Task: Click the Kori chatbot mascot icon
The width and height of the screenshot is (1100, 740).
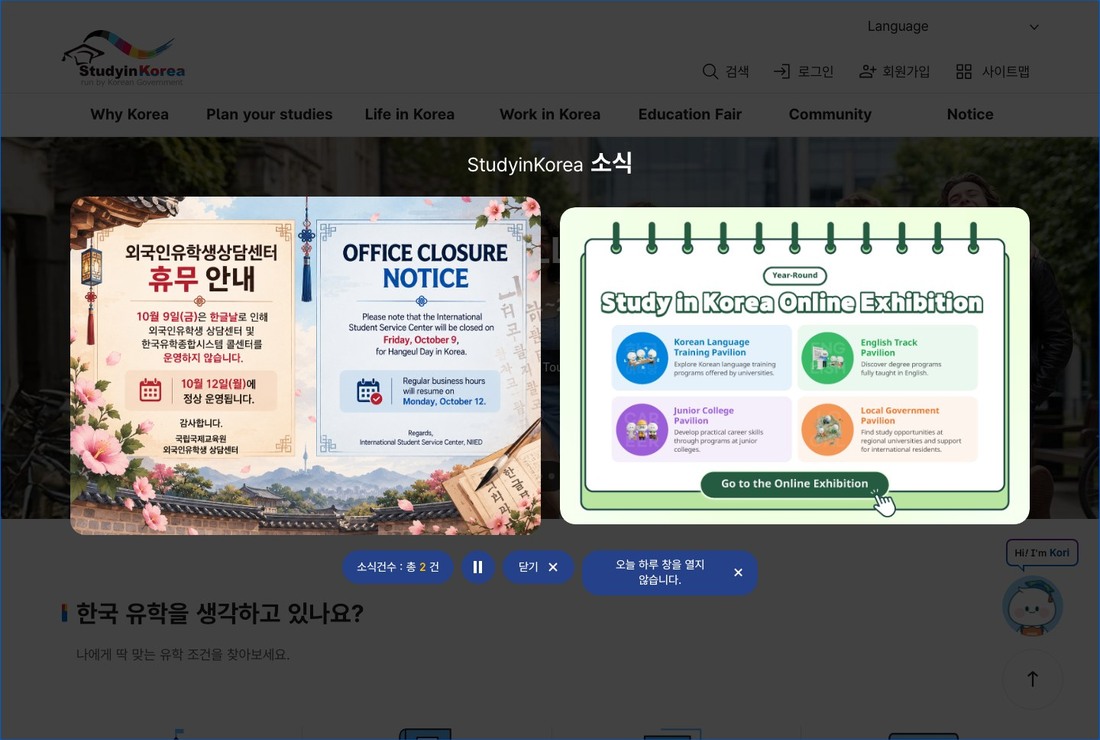Action: tap(1032, 605)
